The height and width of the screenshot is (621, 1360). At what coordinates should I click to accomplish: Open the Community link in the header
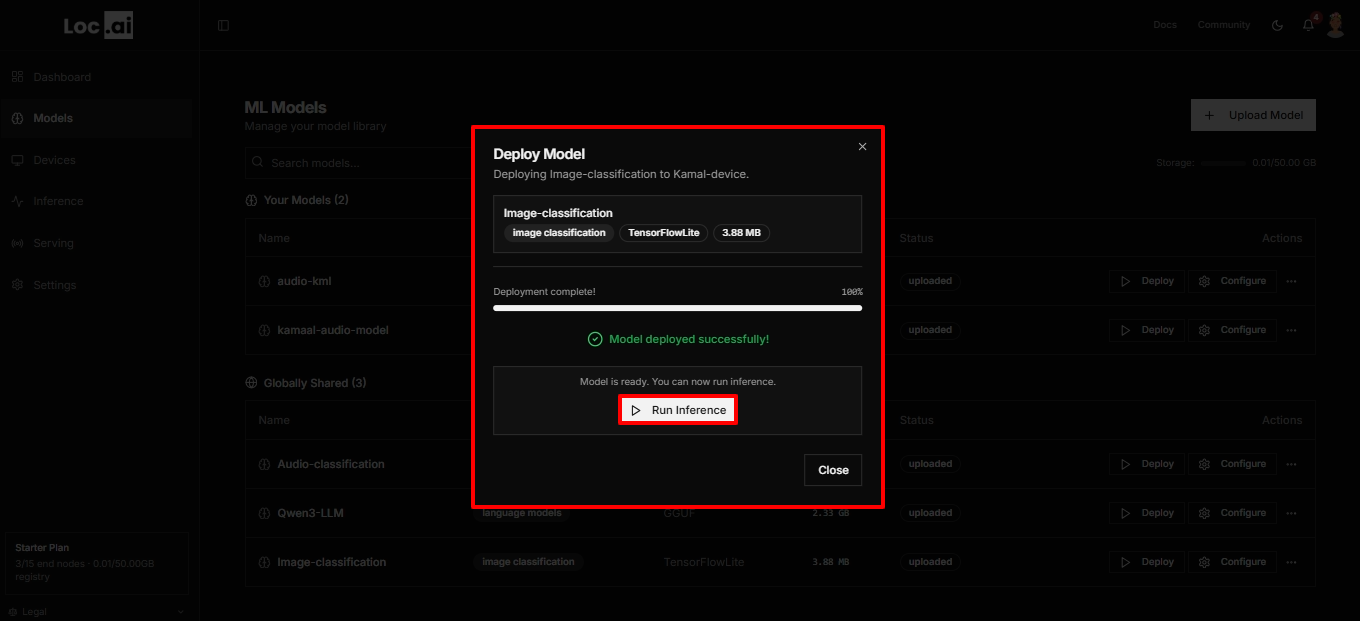click(x=1224, y=25)
